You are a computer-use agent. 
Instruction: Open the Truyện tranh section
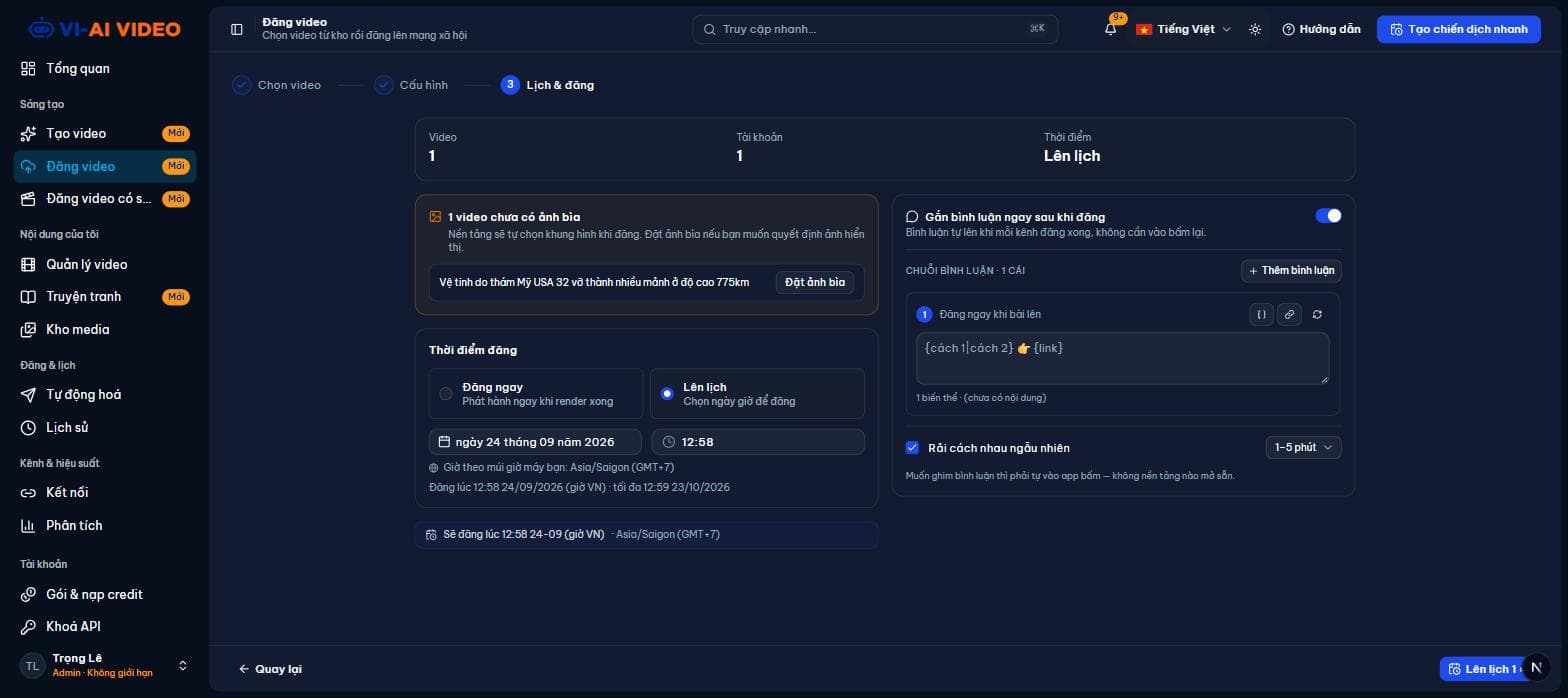(x=105, y=297)
